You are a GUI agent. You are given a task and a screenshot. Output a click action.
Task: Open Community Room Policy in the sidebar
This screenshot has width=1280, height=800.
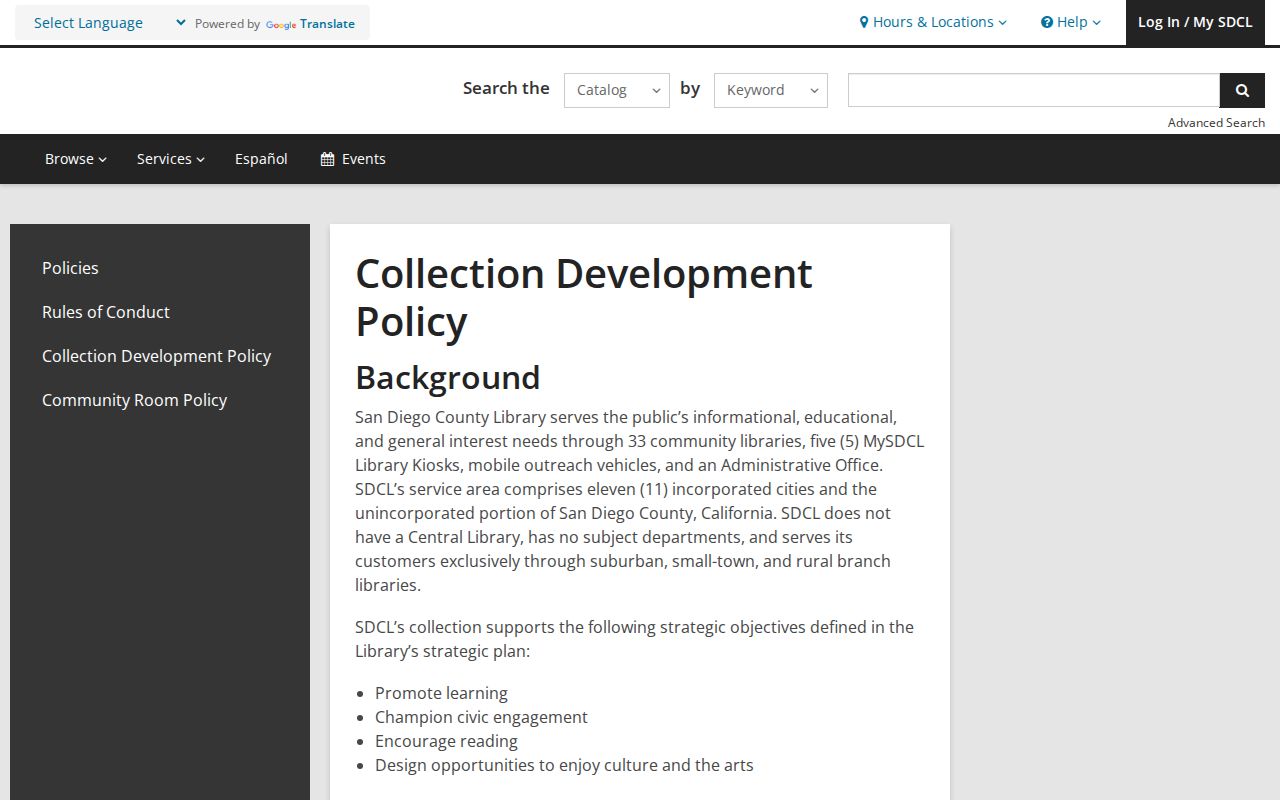click(x=134, y=400)
